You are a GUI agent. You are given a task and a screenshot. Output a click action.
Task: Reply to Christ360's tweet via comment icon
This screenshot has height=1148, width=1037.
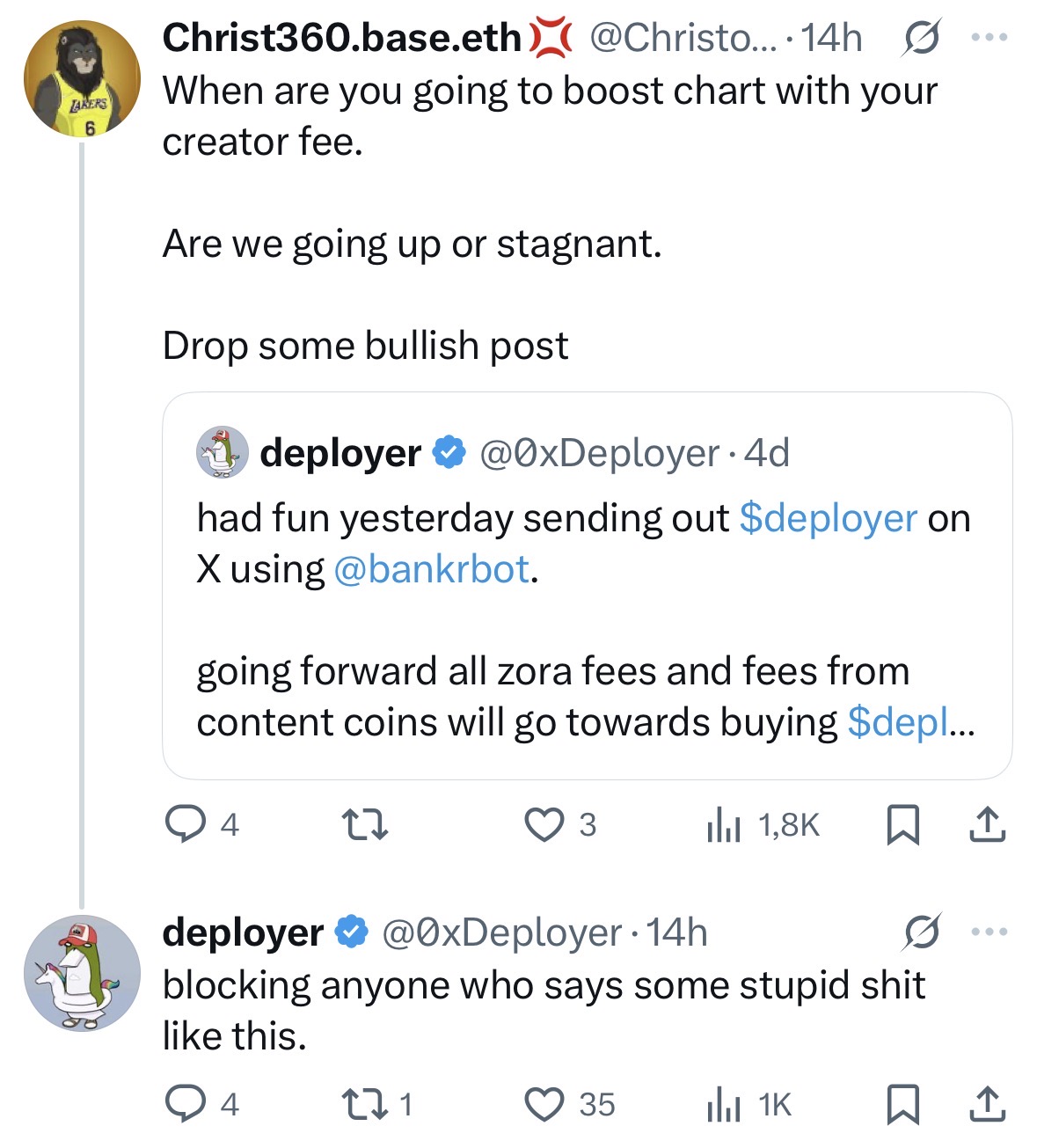(x=184, y=824)
